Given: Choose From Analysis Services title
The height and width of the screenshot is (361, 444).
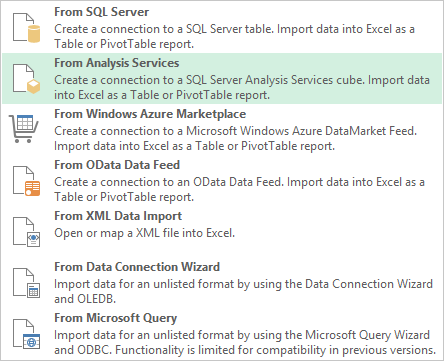Looking at the screenshot, I should click(x=117, y=63).
